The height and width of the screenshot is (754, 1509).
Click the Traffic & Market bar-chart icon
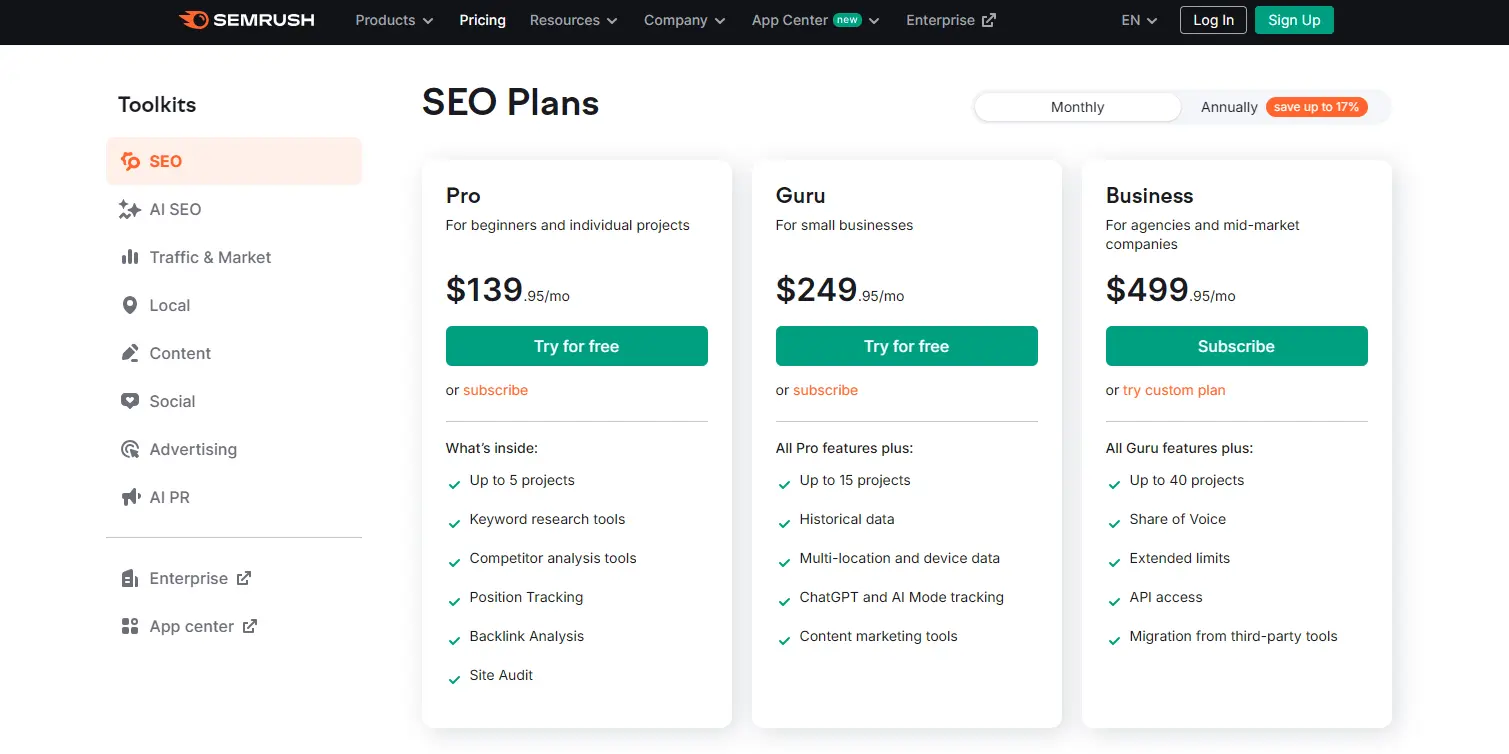click(130, 257)
